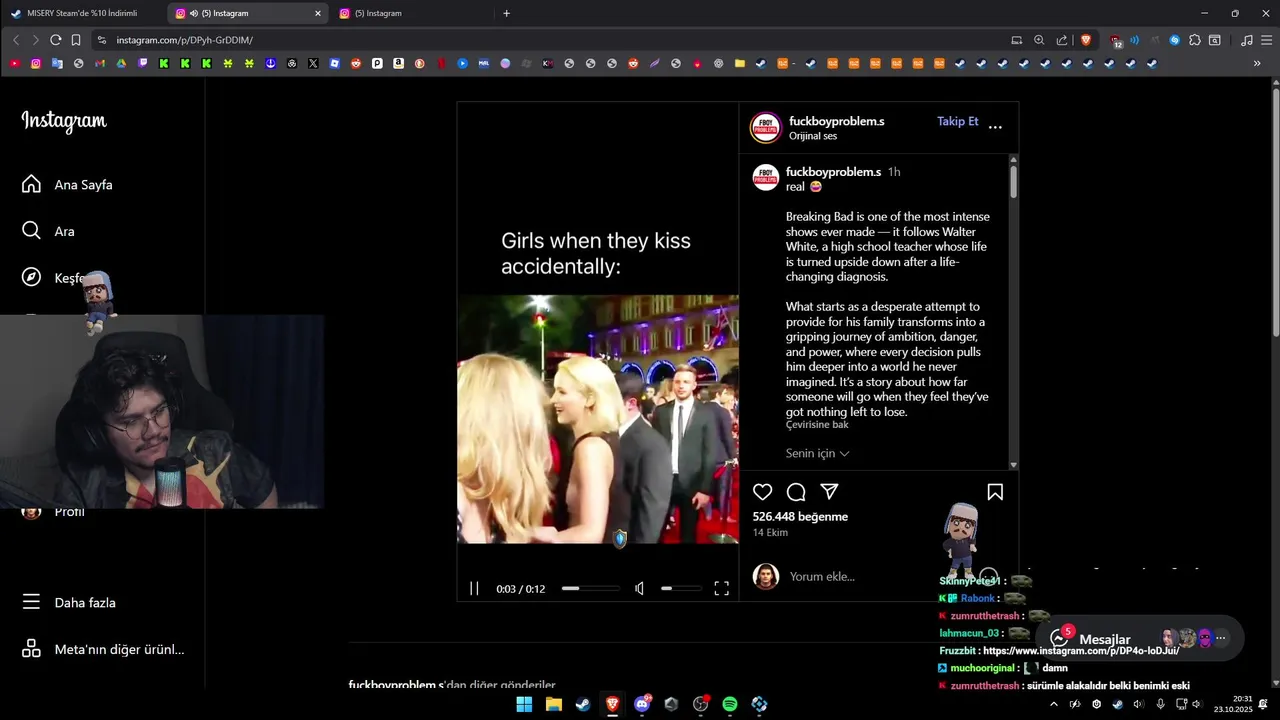This screenshot has width=1280, height=720.
Task: Click the share page icon in address bar
Action: (1061, 40)
